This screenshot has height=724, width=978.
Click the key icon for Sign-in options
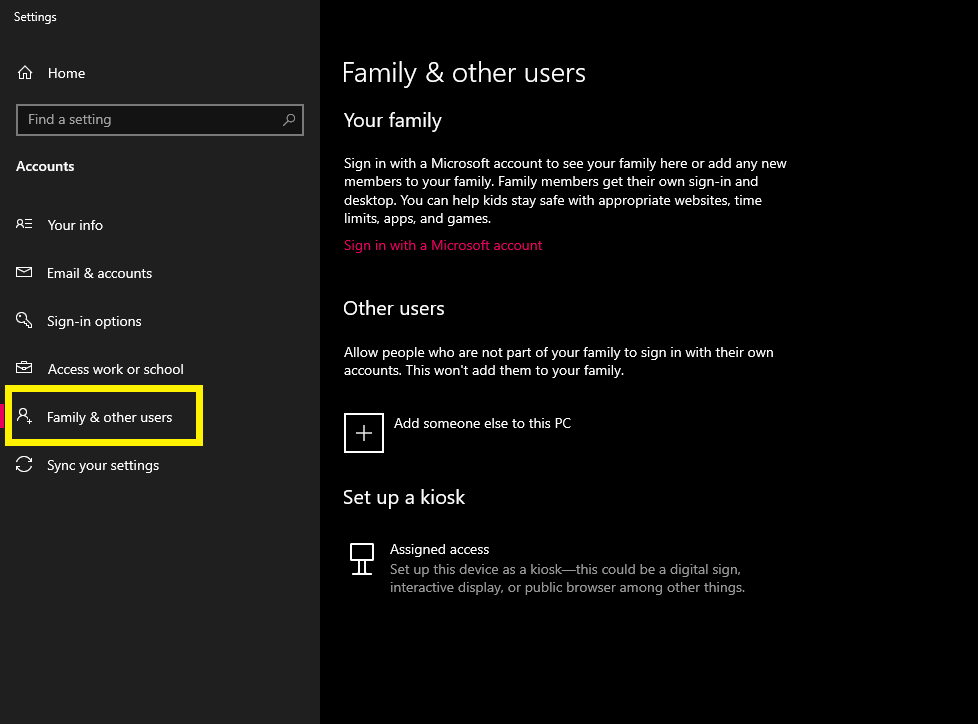coord(24,320)
